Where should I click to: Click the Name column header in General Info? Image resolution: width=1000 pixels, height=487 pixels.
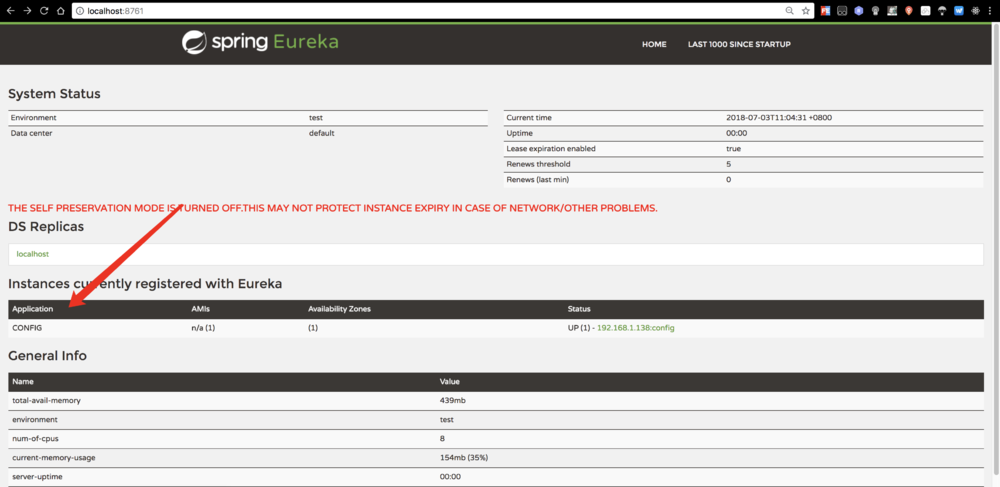[23, 382]
